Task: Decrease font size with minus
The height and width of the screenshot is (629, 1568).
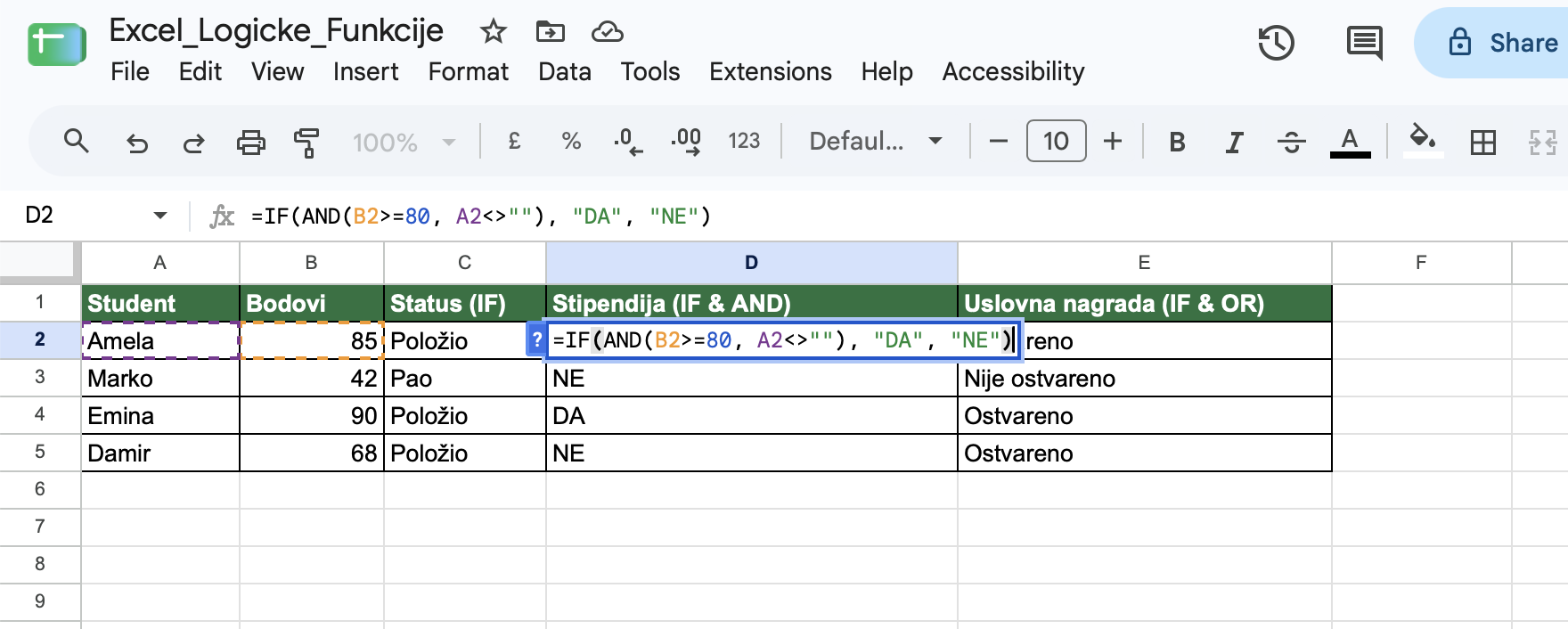Action: coord(999,141)
